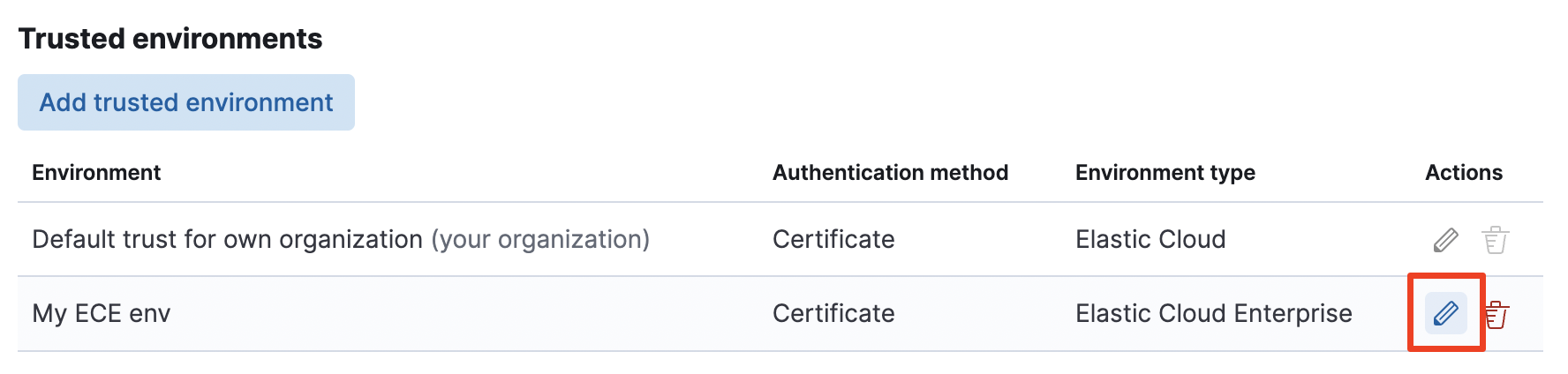Screen dimensions: 1568x374
Task: Click the Default trust row's trash icon
Action: click(1496, 239)
